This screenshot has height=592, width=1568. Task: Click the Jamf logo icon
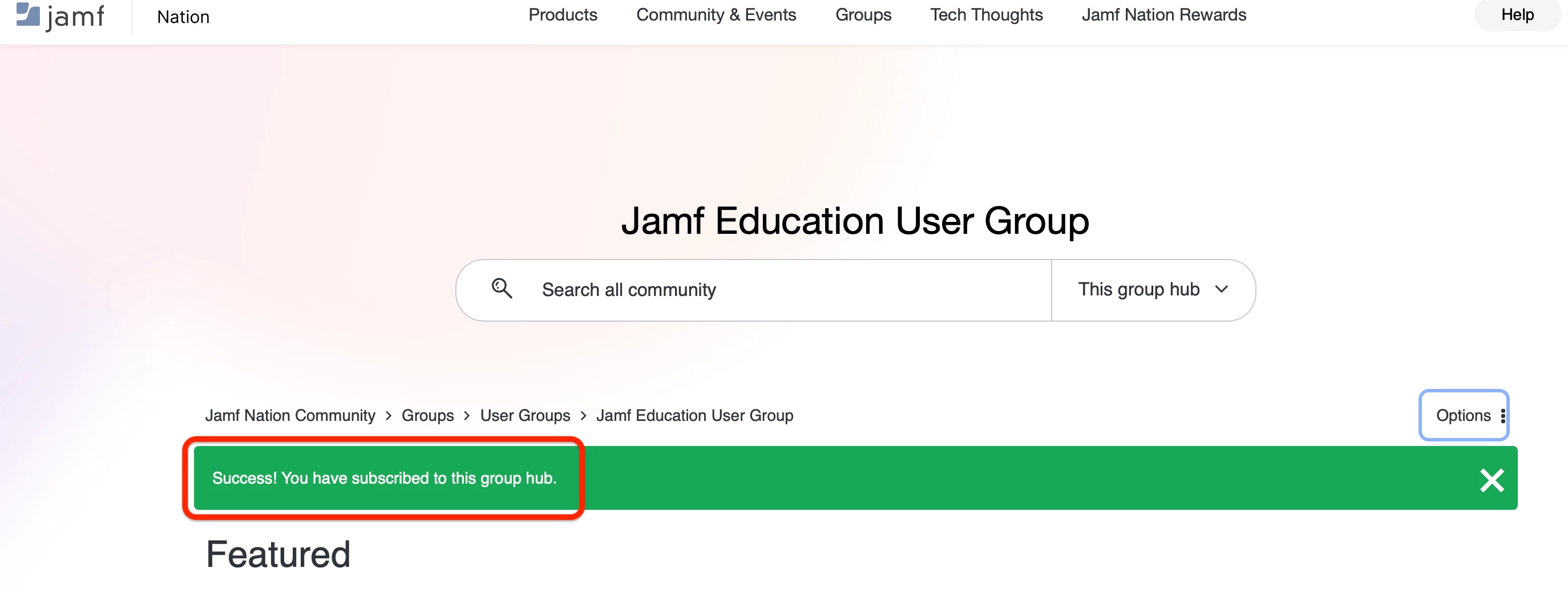[60, 17]
